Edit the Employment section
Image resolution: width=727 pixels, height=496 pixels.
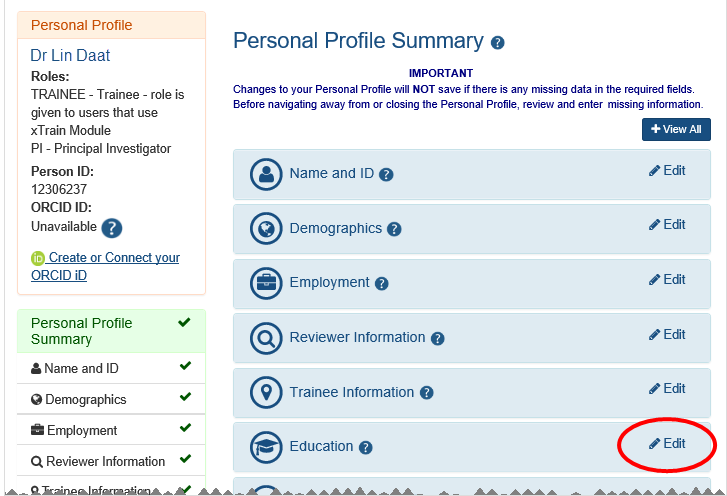[x=667, y=280]
